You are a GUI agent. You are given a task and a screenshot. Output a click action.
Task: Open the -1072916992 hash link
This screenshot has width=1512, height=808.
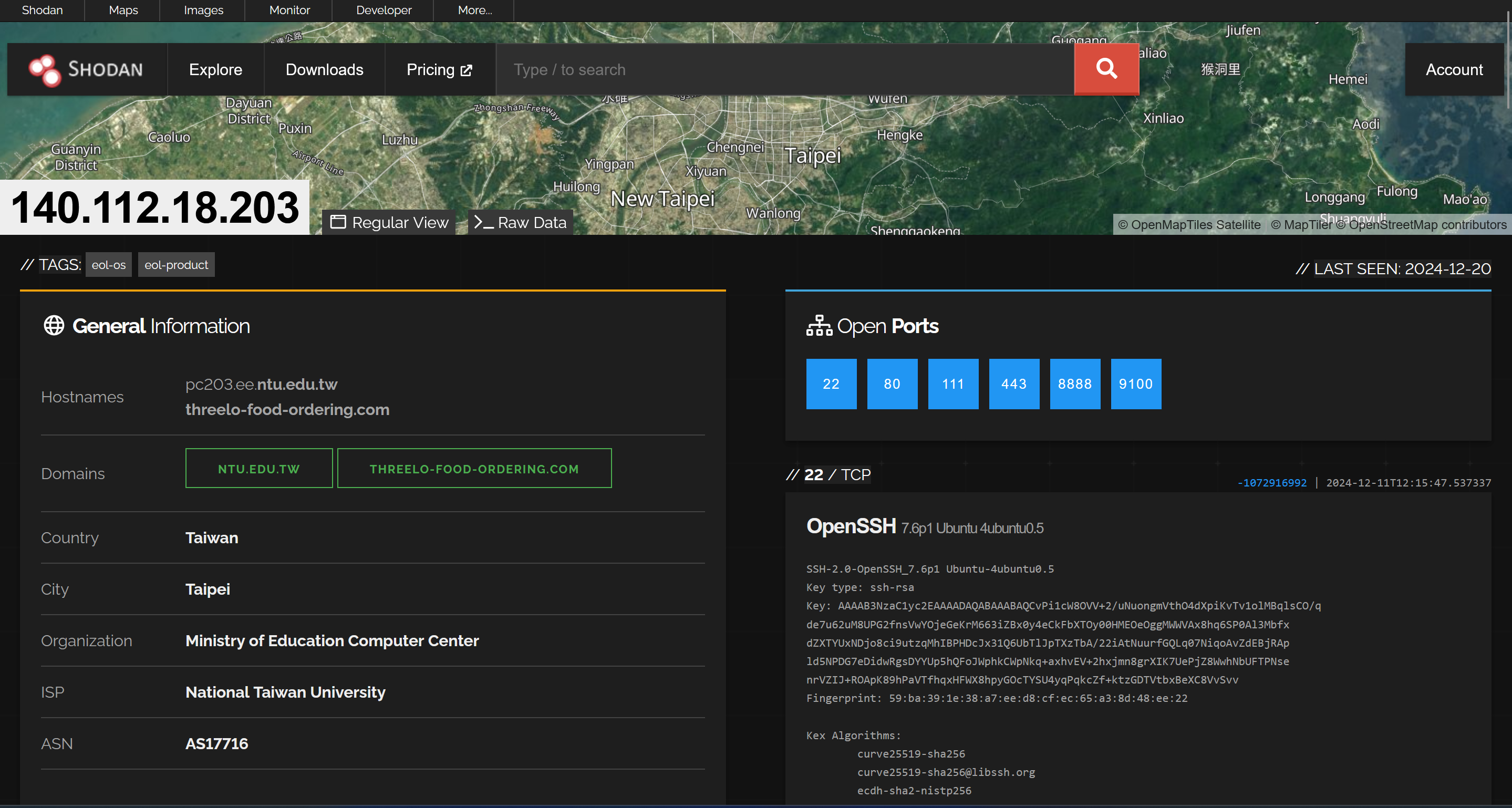[x=1272, y=483]
